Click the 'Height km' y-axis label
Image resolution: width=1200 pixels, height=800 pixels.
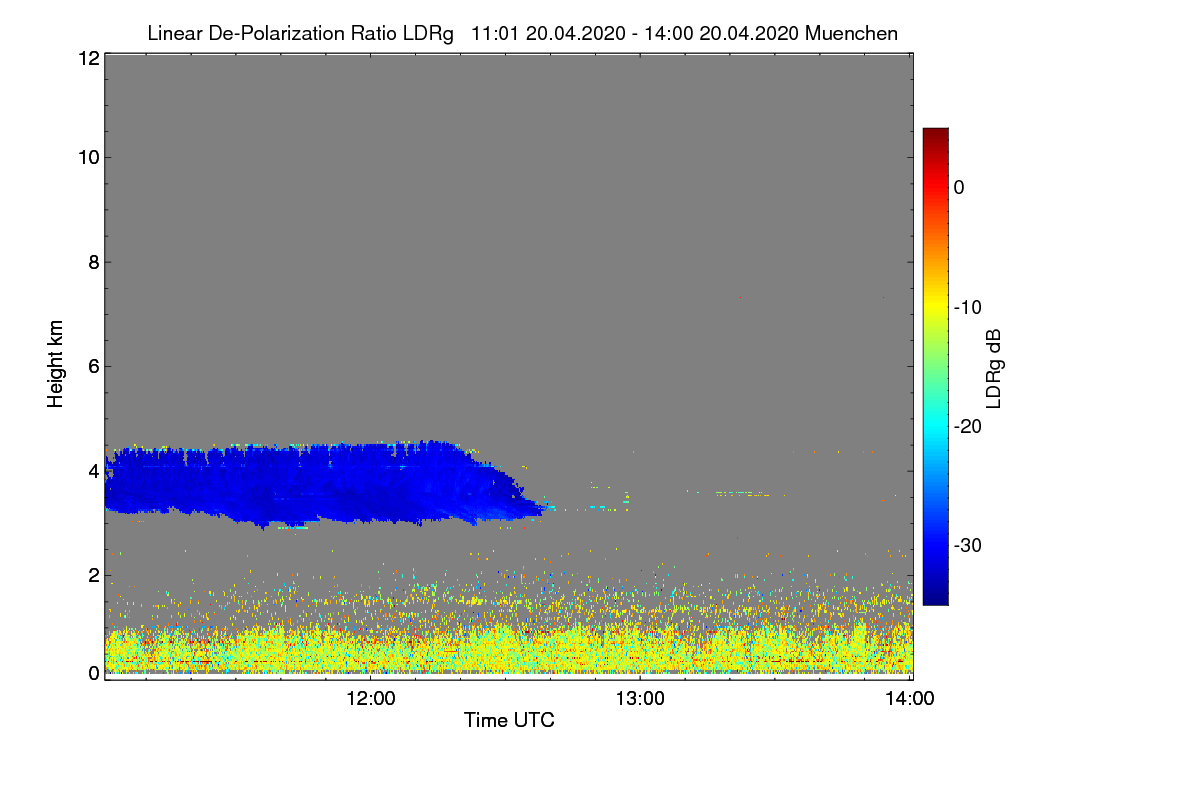tap(56, 364)
